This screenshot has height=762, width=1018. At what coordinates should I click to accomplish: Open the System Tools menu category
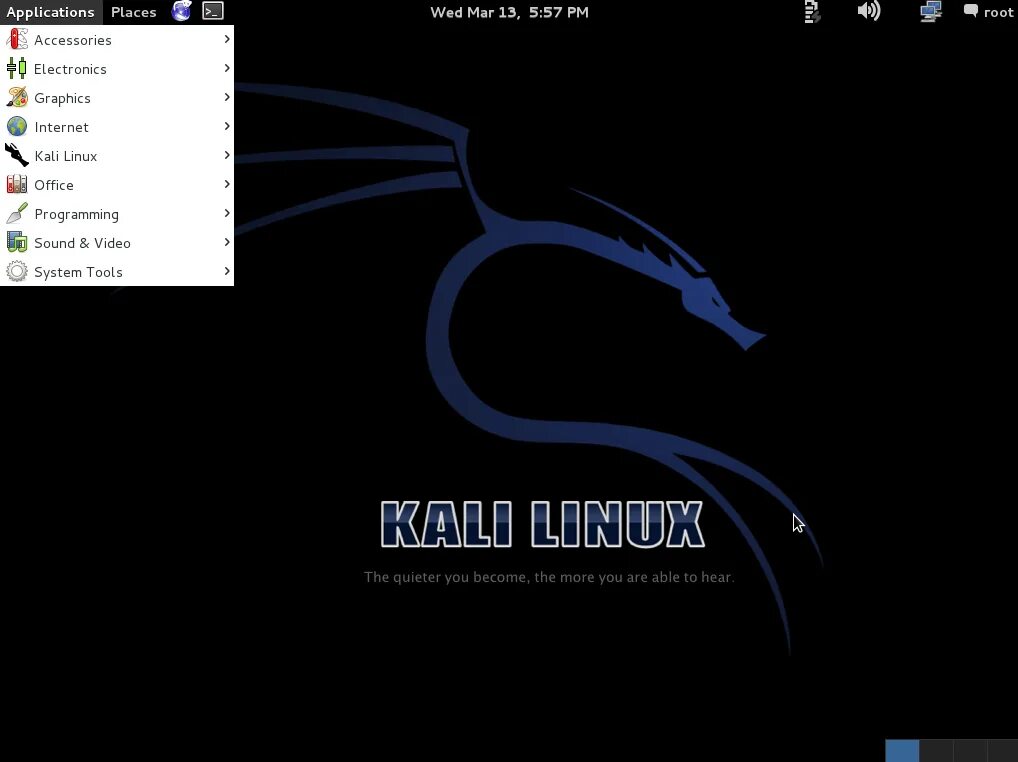click(x=117, y=272)
